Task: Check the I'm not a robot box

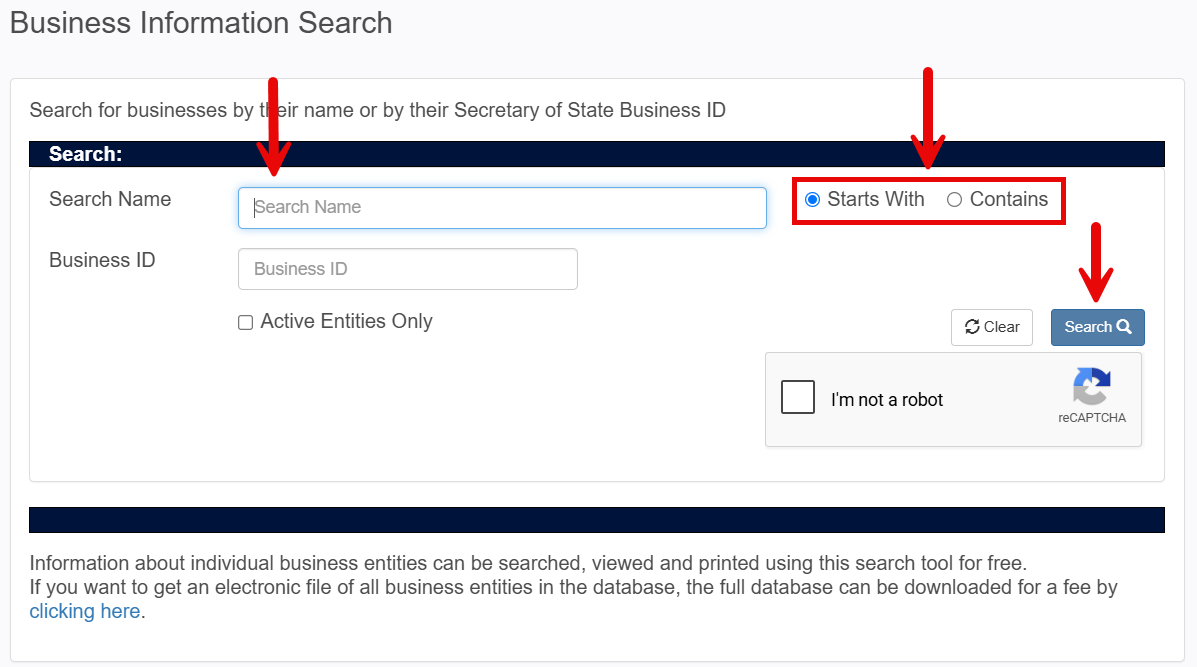Action: point(798,397)
